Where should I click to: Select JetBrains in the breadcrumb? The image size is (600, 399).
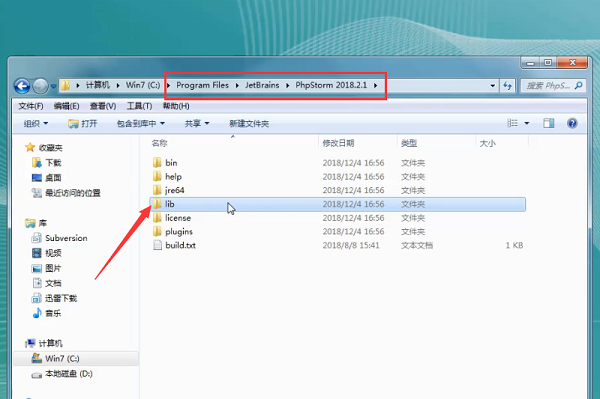[x=262, y=85]
